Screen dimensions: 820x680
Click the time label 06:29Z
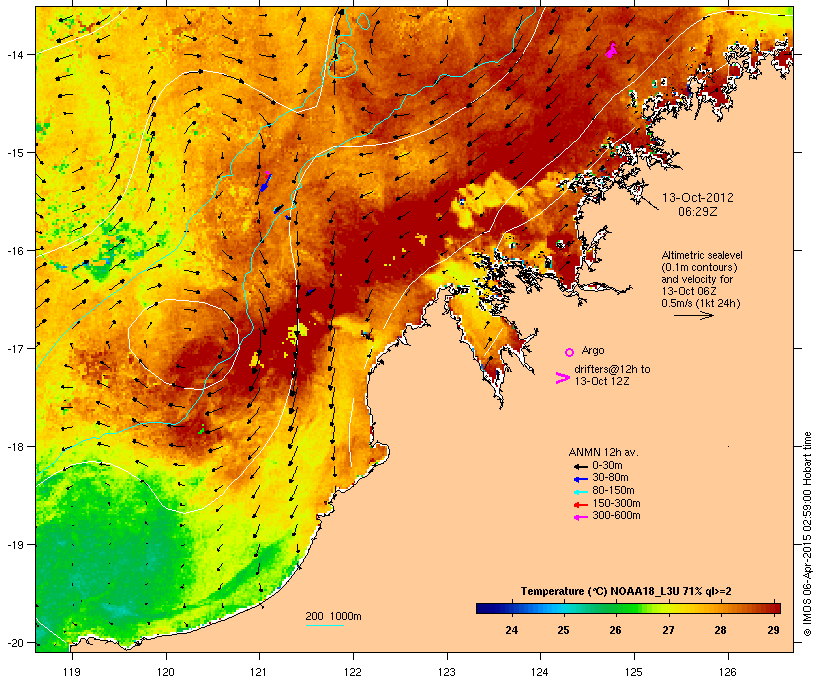point(698,212)
